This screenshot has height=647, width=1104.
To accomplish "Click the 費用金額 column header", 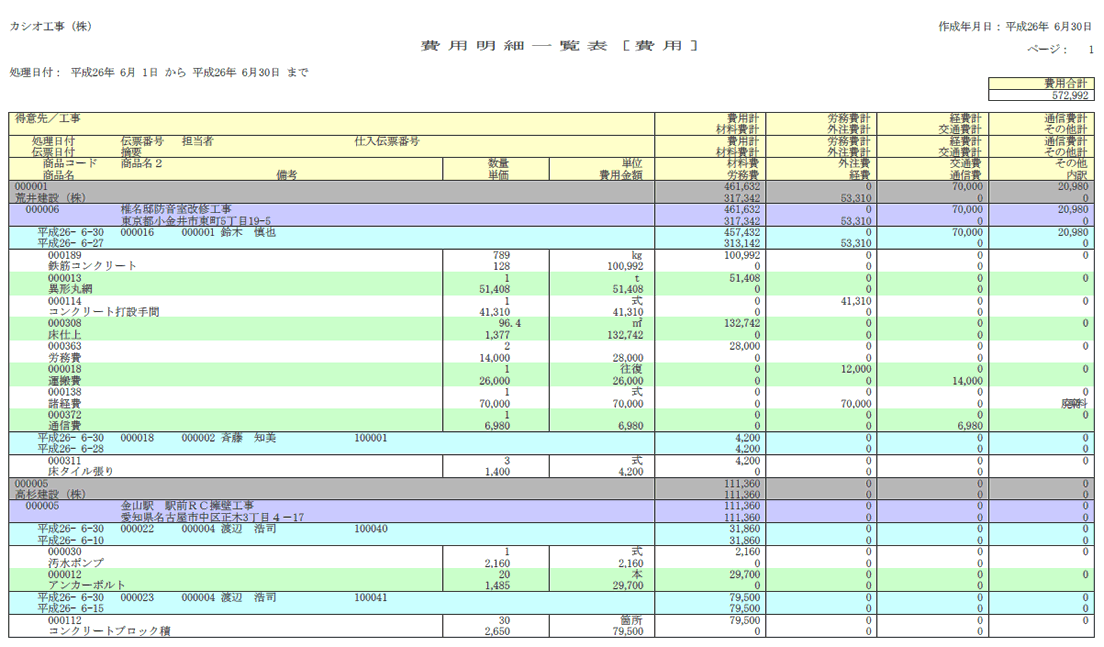I will pyautogui.click(x=621, y=175).
